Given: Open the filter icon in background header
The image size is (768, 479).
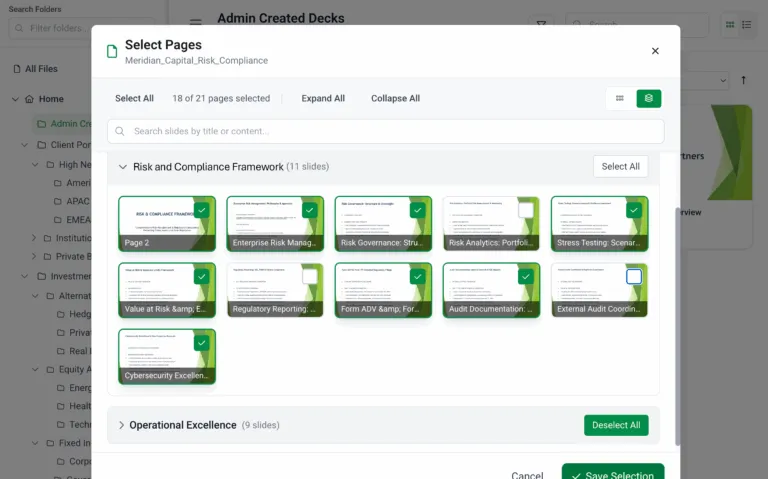Looking at the screenshot, I should (x=541, y=24).
